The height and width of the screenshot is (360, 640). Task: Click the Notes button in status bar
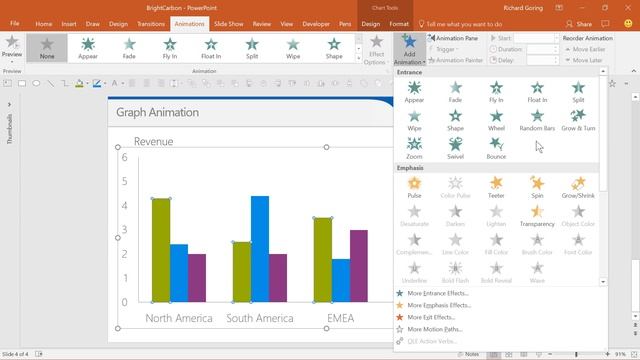click(x=468, y=354)
